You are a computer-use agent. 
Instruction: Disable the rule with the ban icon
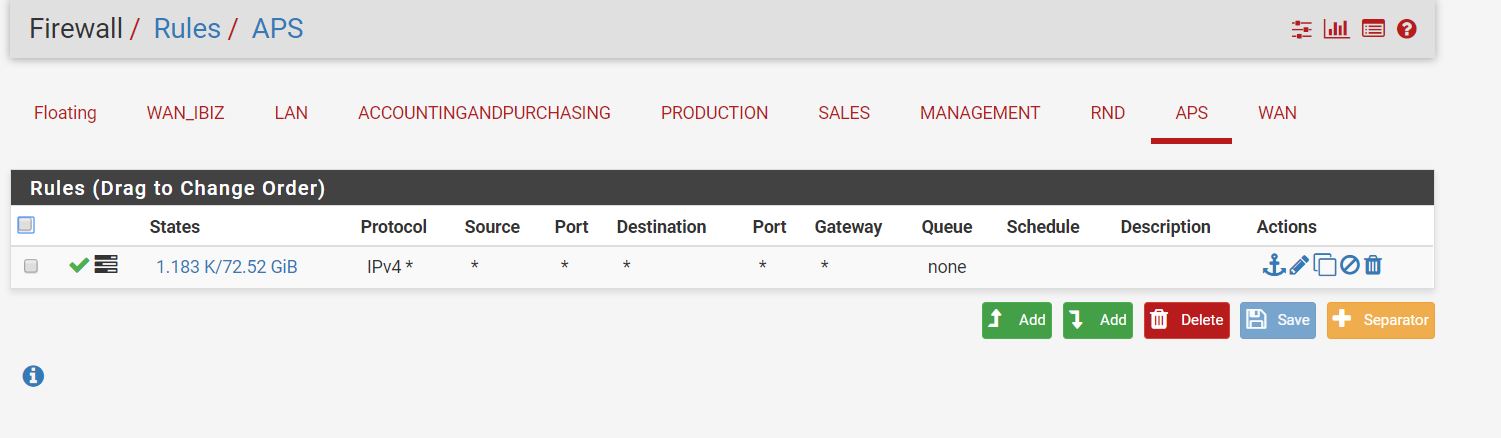[1349, 266]
